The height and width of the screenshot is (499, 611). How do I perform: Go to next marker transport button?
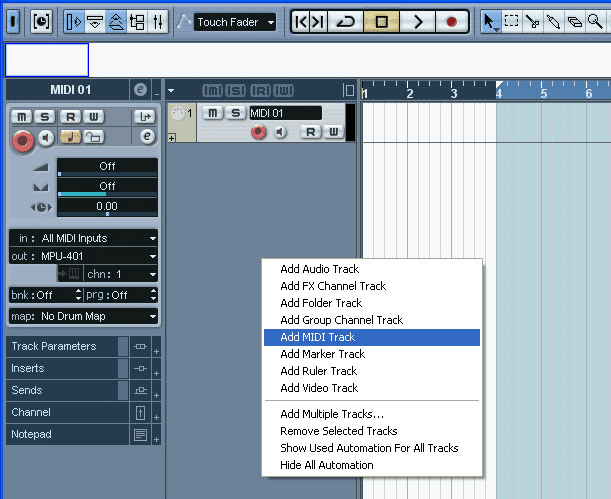[318, 22]
